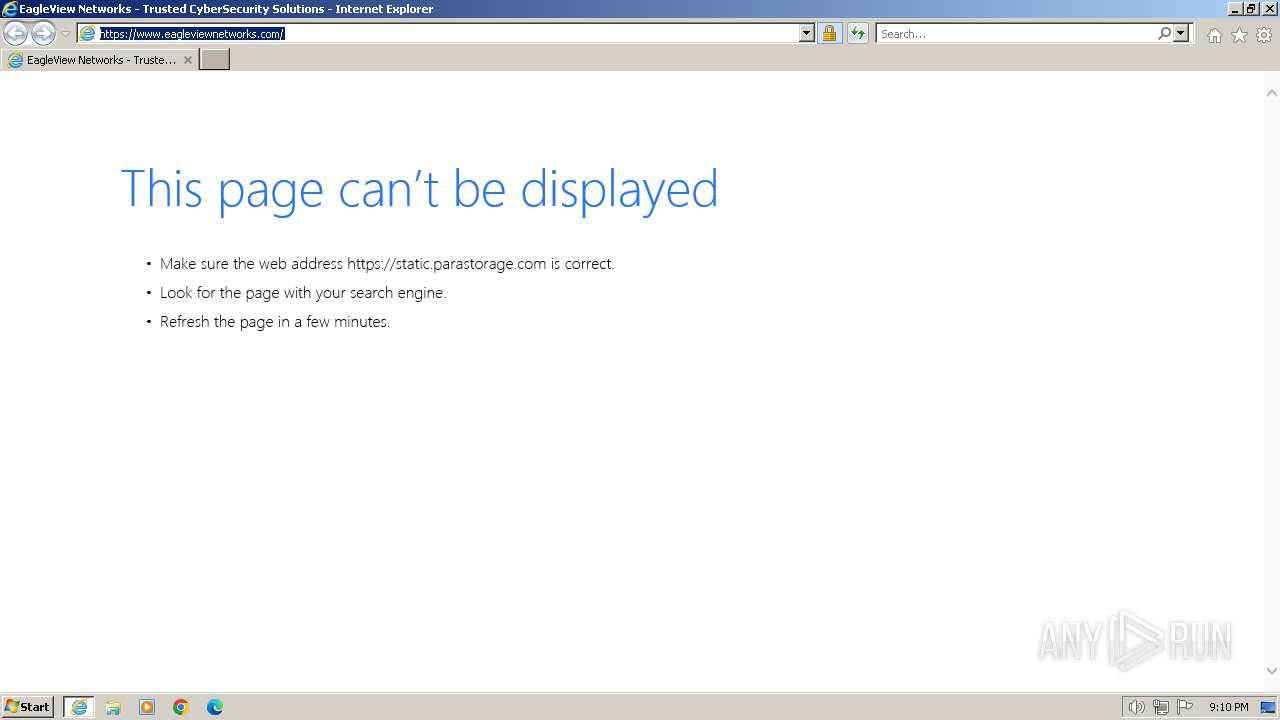Launch Microsoft Edge from the taskbar
Viewport: 1280px width, 720px height.
(x=215, y=707)
